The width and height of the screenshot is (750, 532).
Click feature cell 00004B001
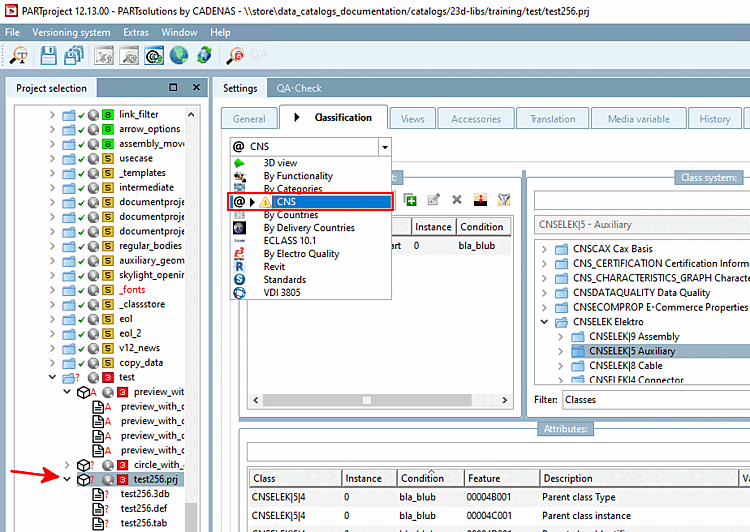(x=488, y=497)
